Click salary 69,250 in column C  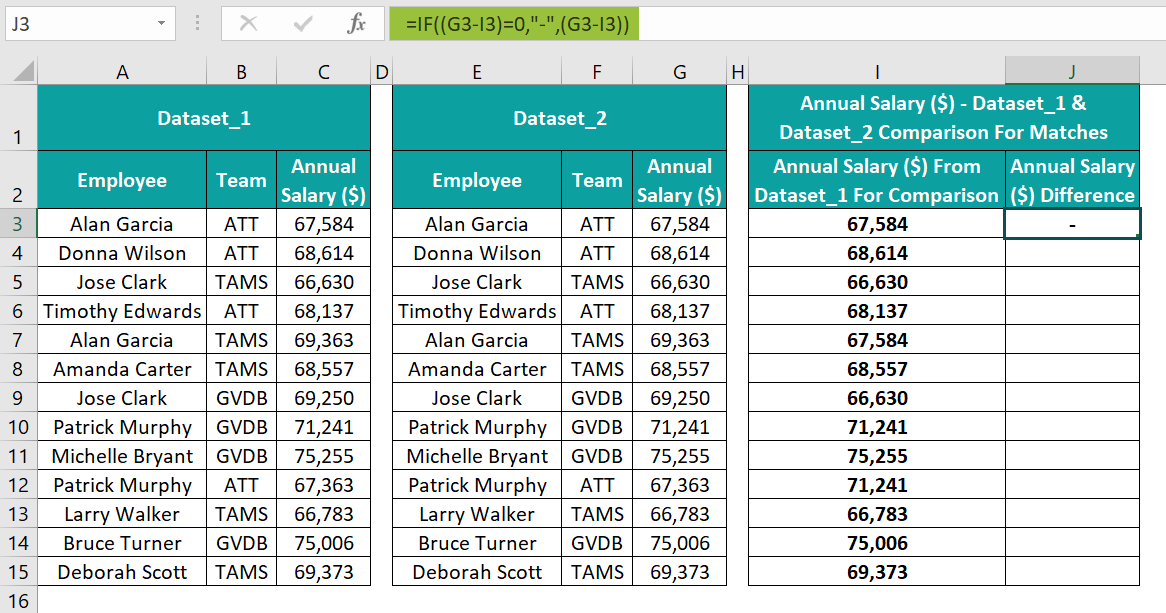point(323,398)
